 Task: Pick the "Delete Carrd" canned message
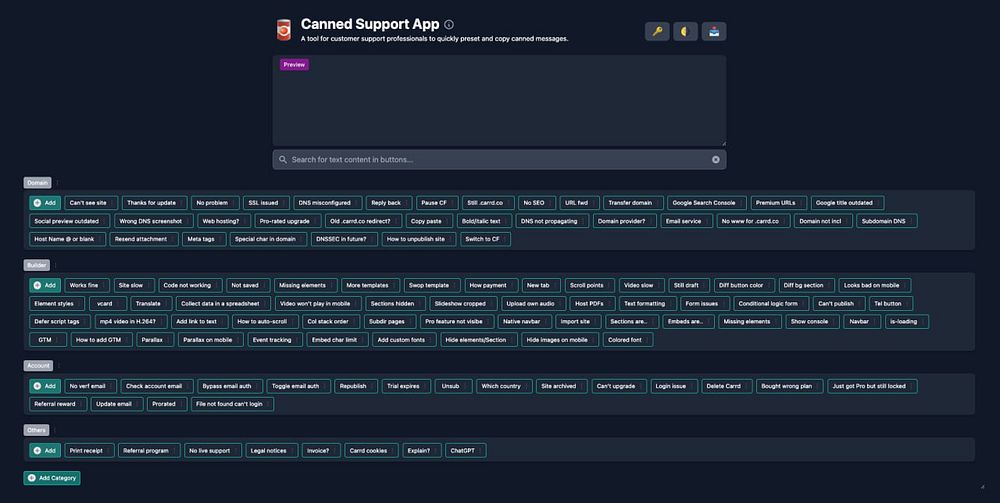[727, 386]
